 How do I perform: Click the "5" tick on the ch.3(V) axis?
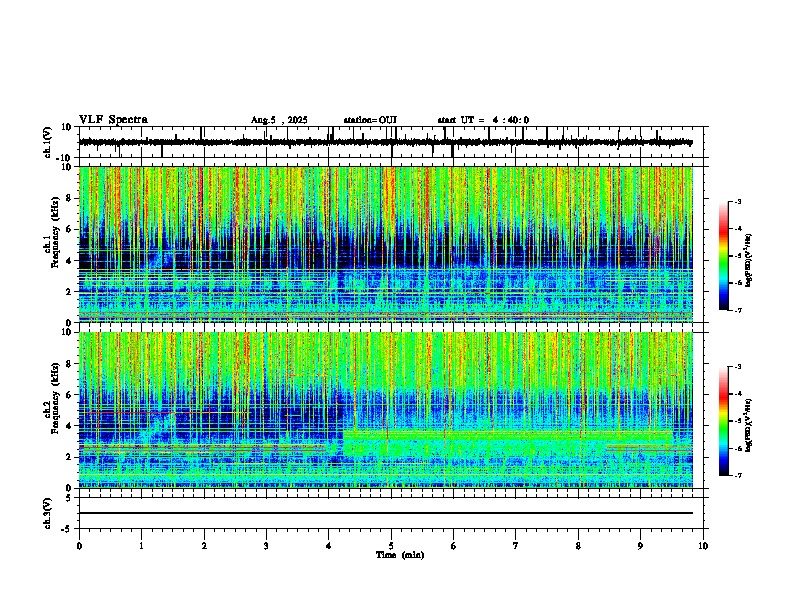point(69,498)
